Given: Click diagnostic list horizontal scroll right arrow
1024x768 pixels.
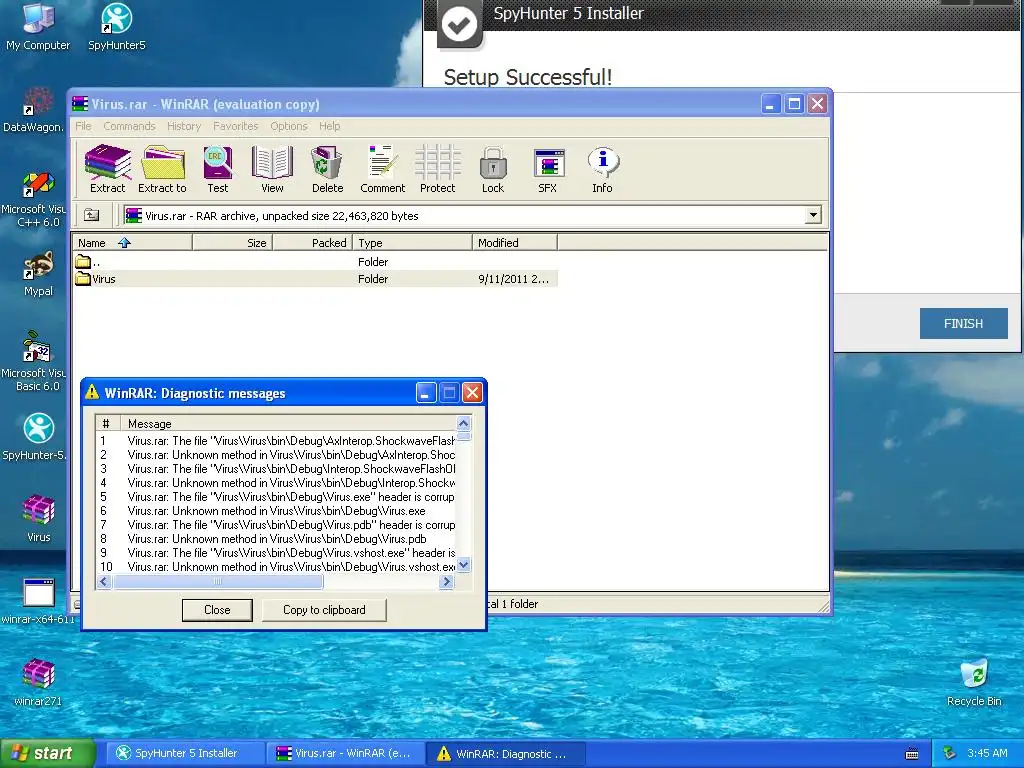Looking at the screenshot, I should tap(447, 581).
